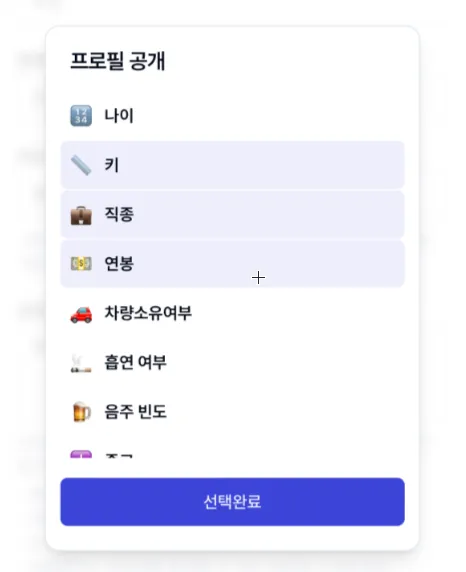The height and width of the screenshot is (572, 466).
Task: Click the red car icon
Action: (81, 314)
